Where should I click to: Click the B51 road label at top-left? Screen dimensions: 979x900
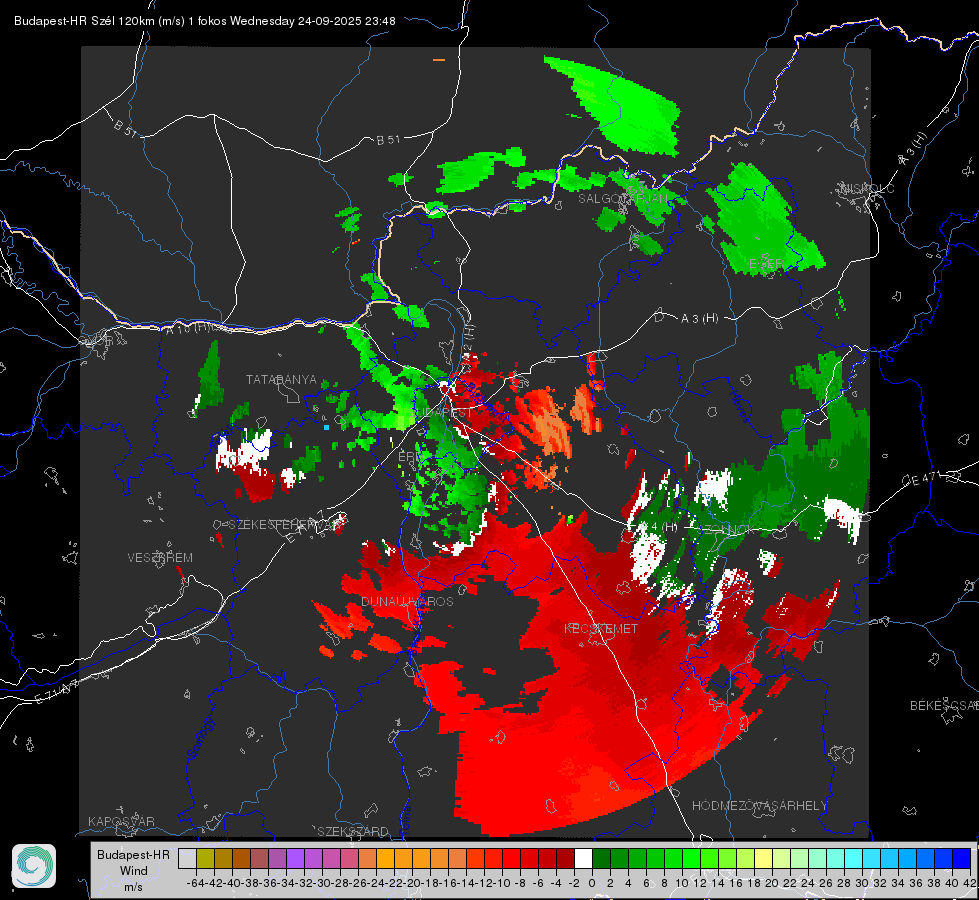124,128
